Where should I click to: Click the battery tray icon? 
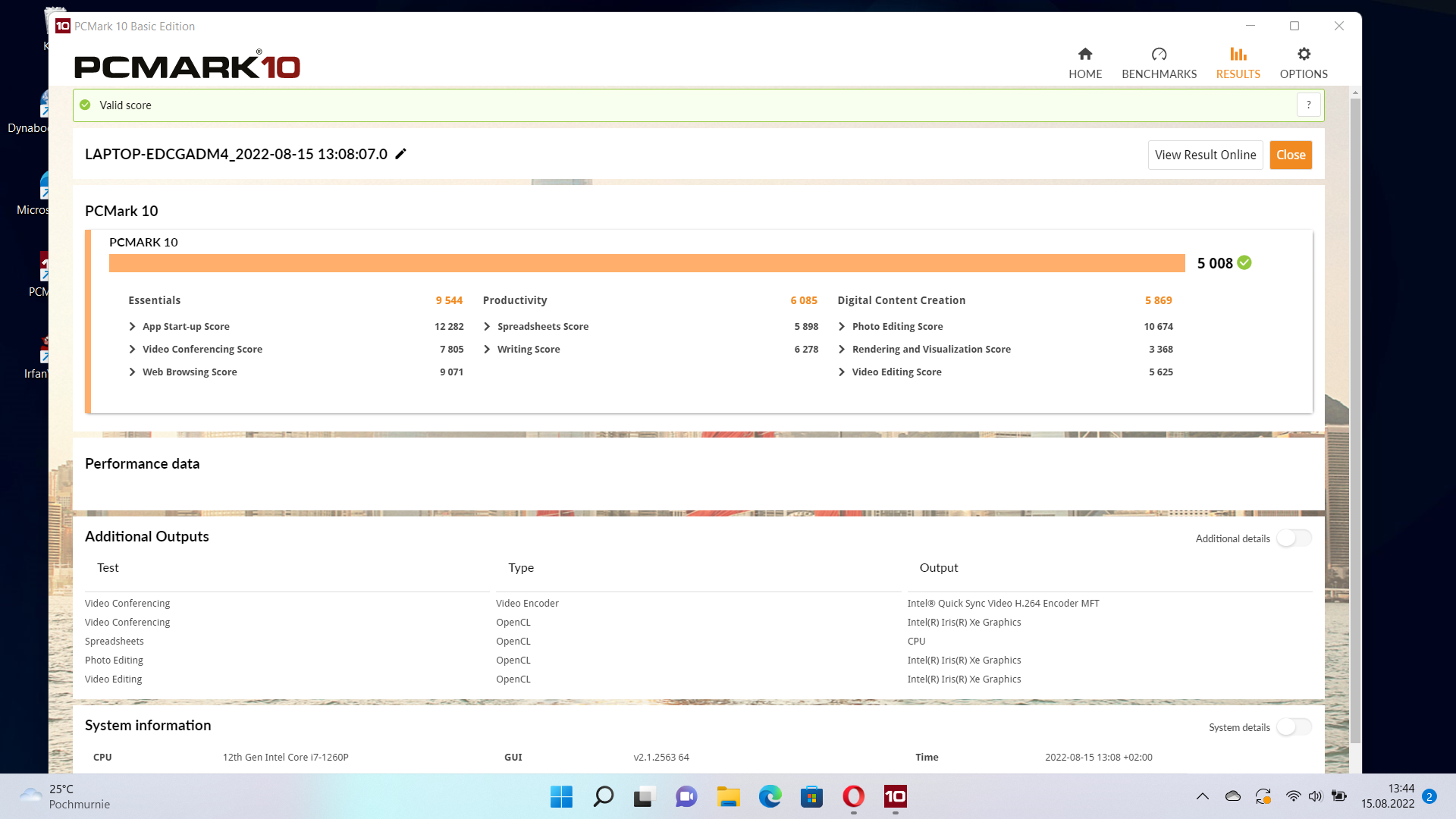(x=1339, y=796)
